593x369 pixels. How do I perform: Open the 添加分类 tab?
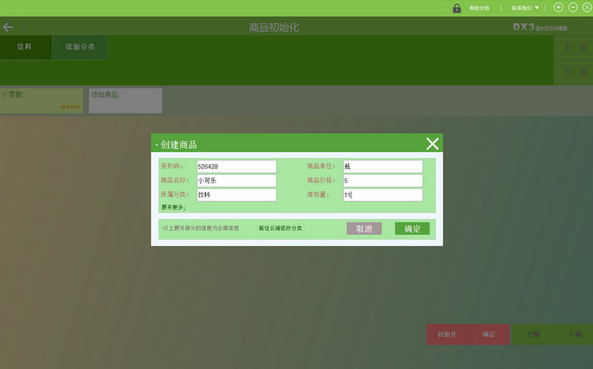[80, 47]
